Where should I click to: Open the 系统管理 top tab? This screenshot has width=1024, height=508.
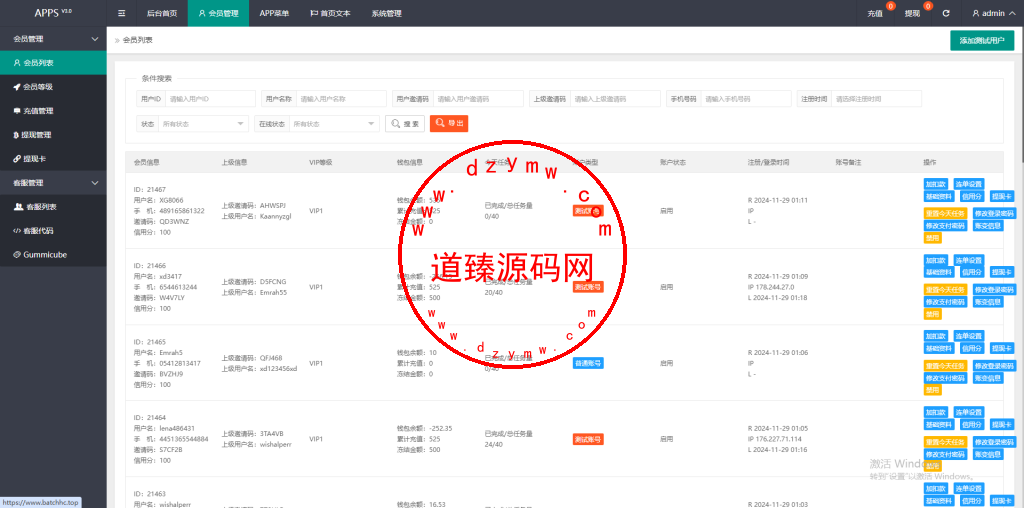point(387,13)
